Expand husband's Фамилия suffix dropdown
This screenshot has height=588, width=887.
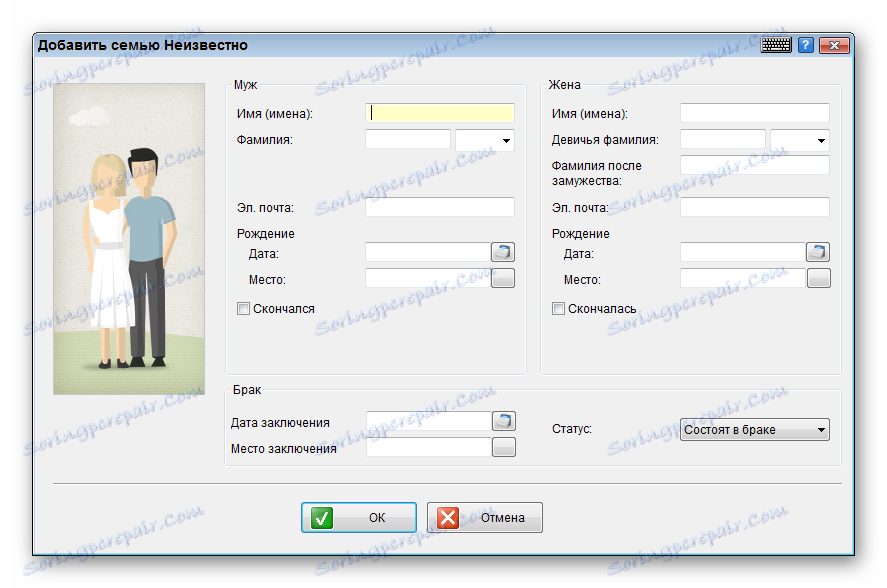(485, 140)
